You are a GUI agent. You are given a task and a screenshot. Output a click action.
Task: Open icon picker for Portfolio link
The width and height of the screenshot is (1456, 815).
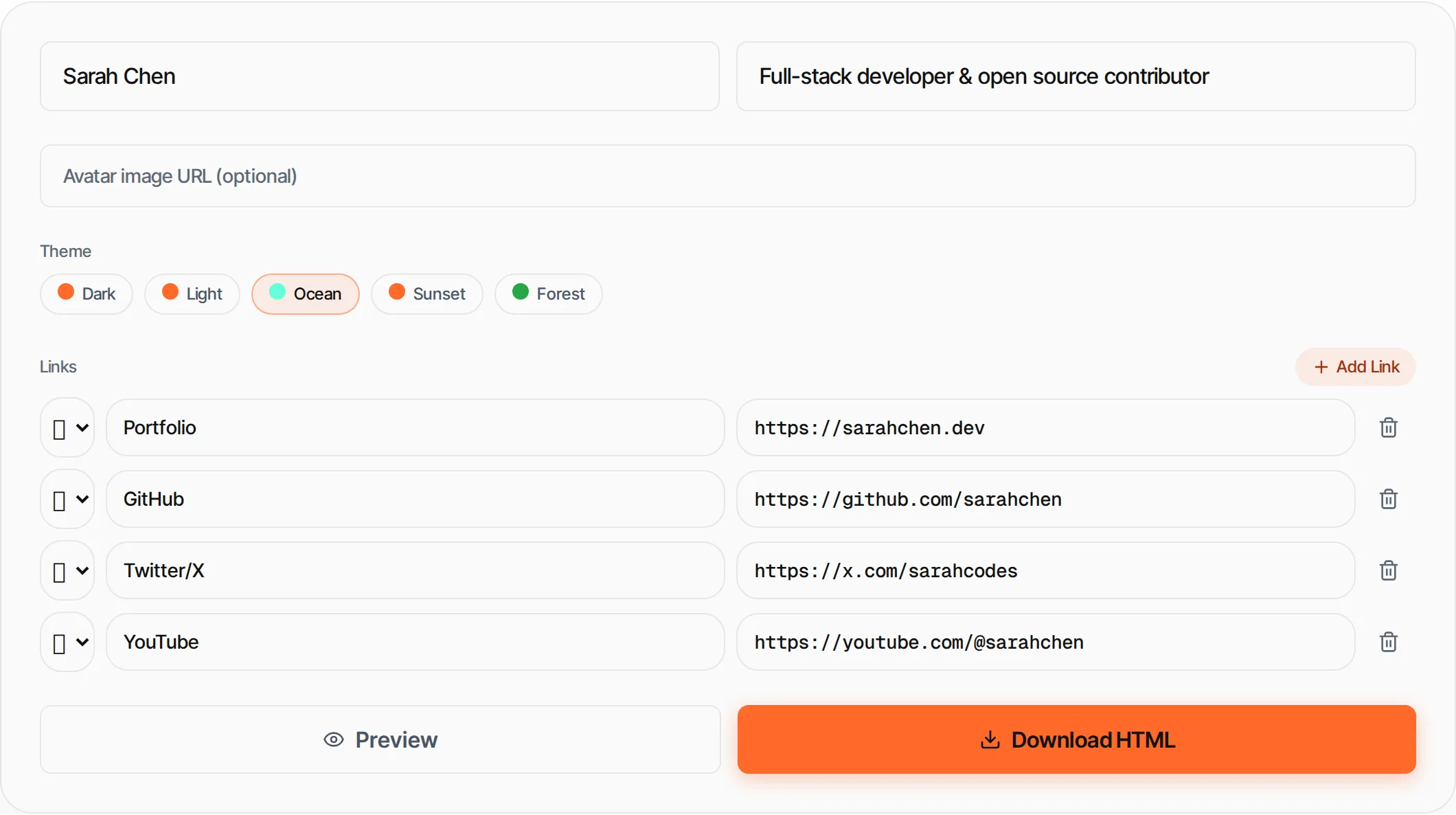click(x=67, y=427)
